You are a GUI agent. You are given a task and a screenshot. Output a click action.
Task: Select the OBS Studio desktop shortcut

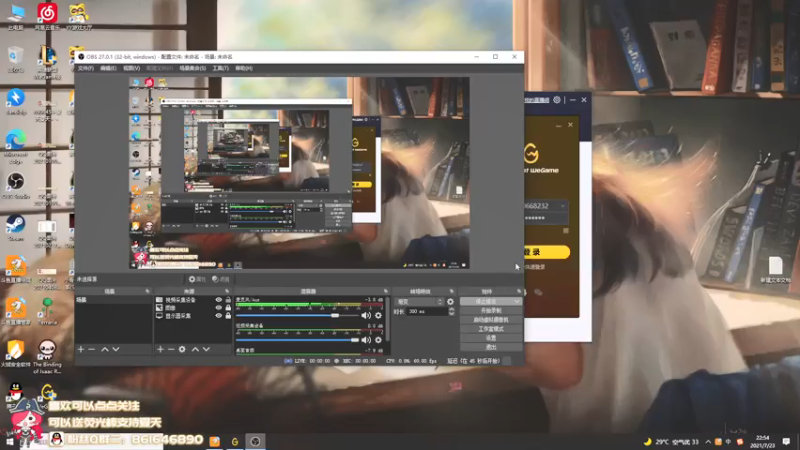coord(16,185)
